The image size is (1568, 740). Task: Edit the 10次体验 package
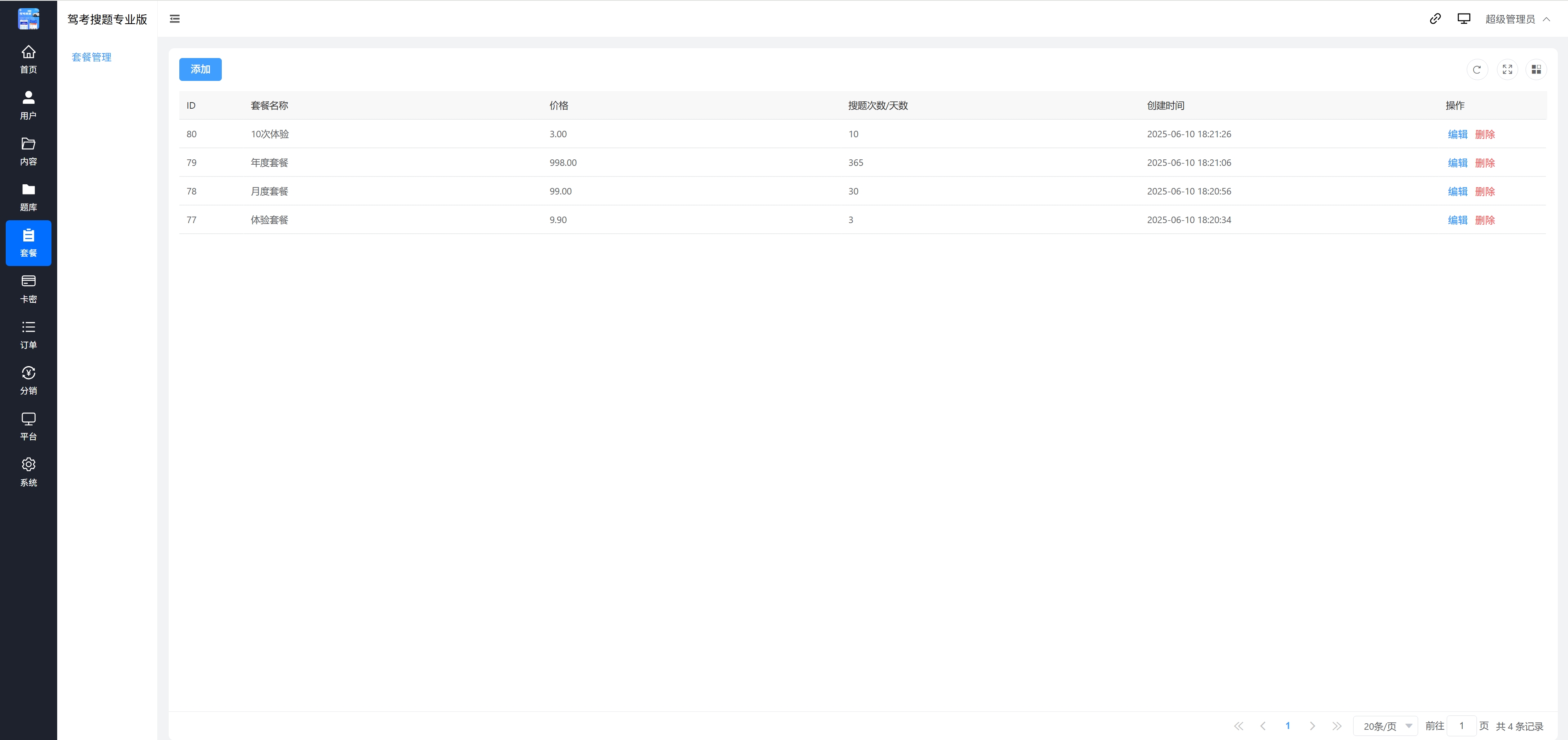click(1457, 134)
